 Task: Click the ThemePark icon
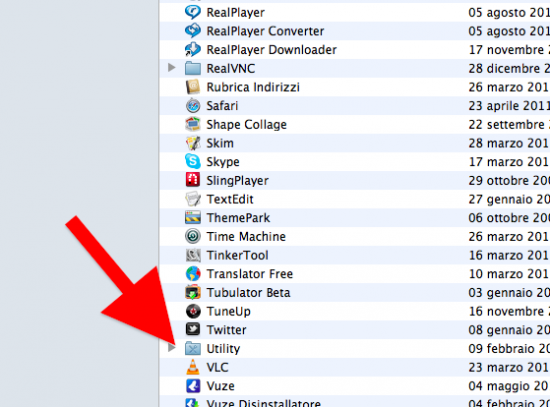tap(193, 218)
